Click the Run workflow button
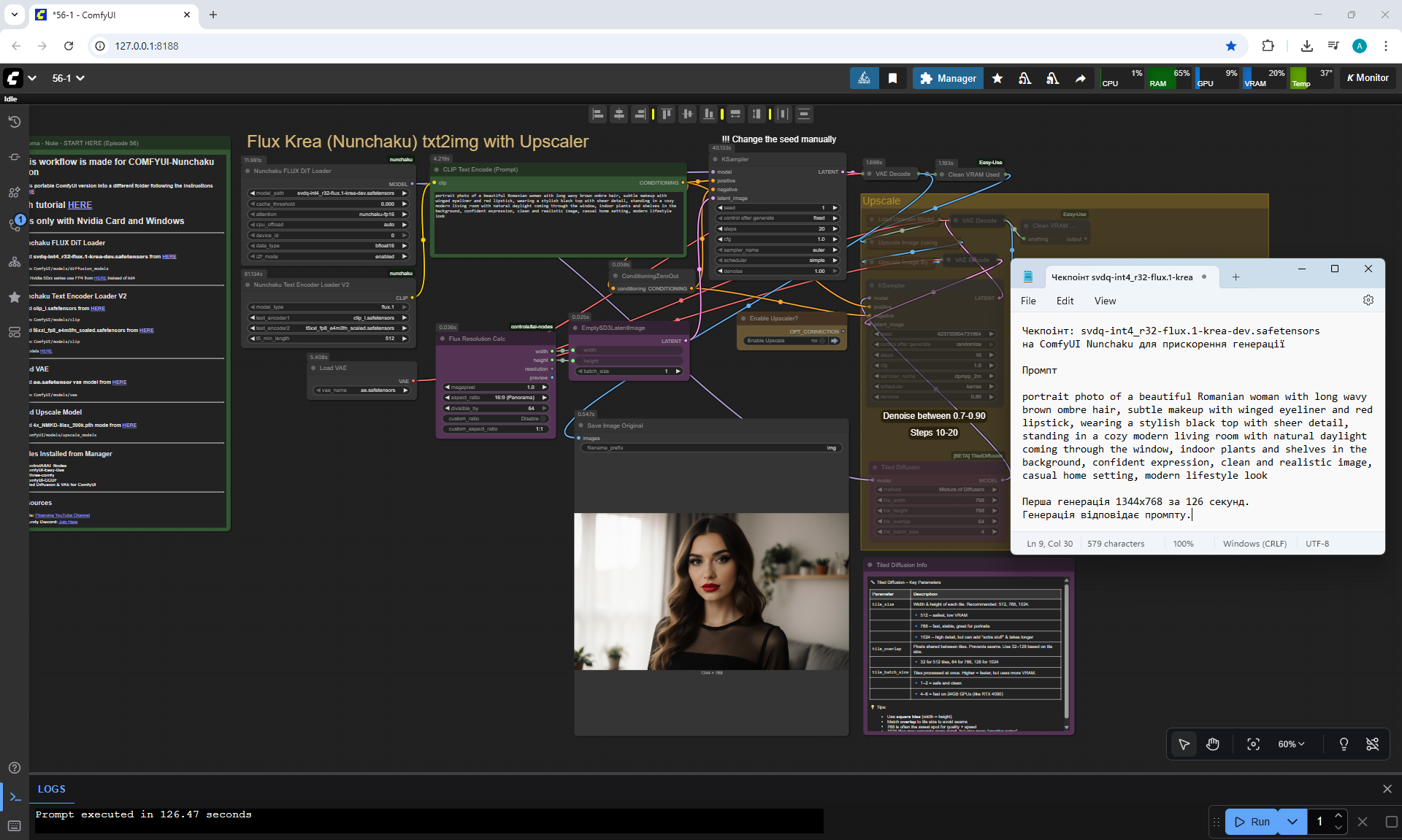The height and width of the screenshot is (840, 1402). tap(1252, 822)
